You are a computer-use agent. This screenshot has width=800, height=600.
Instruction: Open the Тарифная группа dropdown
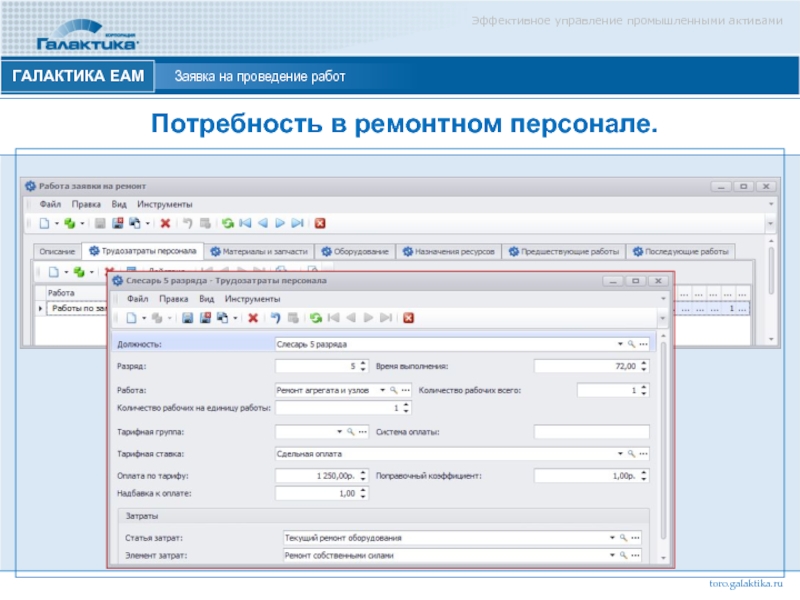point(339,432)
